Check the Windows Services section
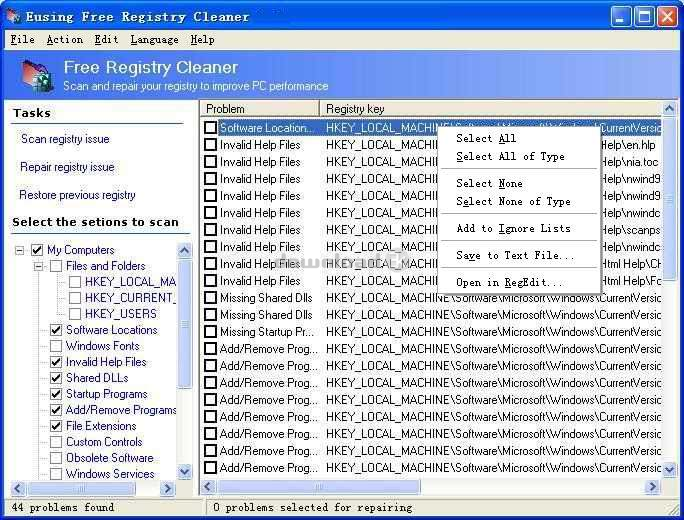684x520 pixels. (56, 474)
